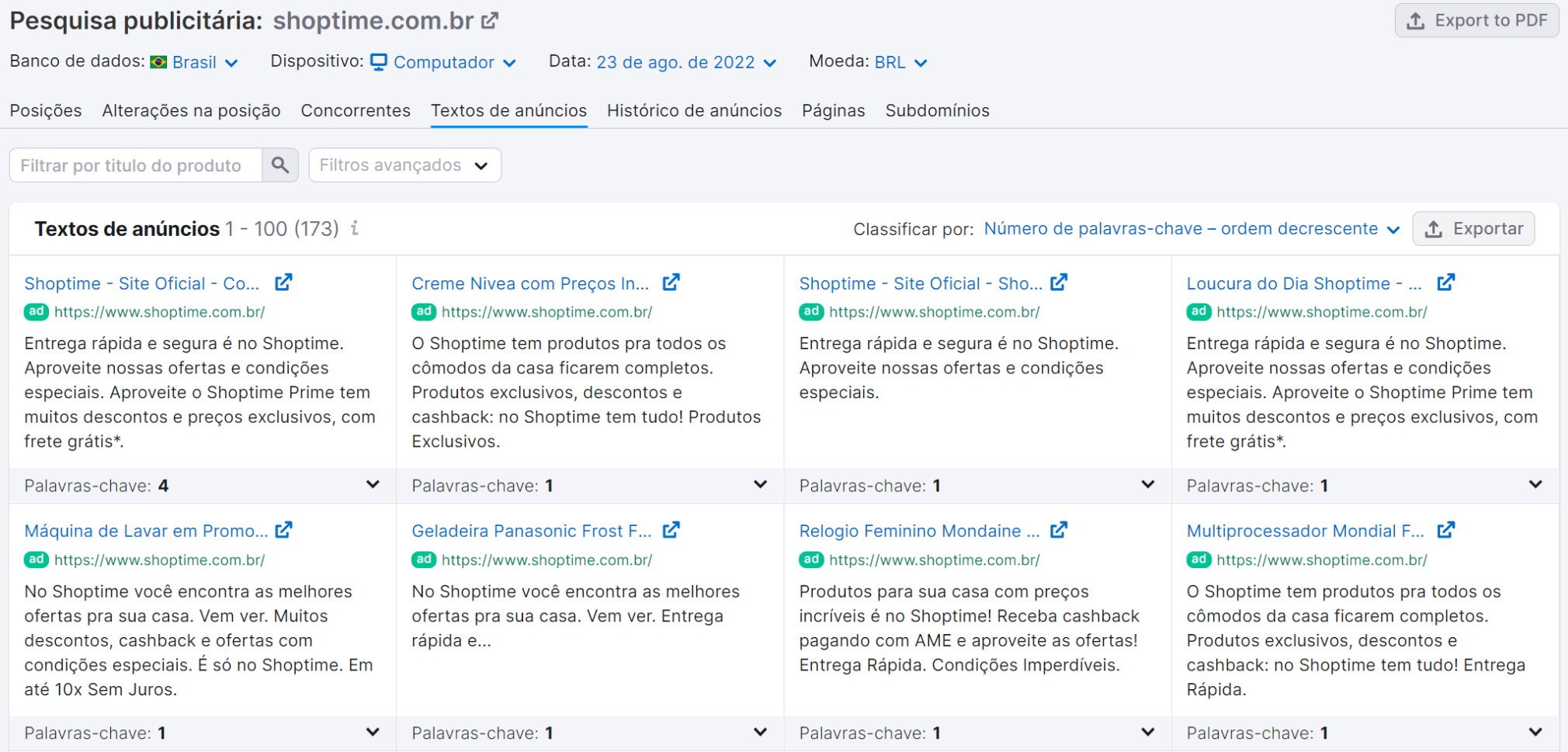
Task: Open ad title Máquina de Lavar em Promo...
Action: (x=146, y=531)
